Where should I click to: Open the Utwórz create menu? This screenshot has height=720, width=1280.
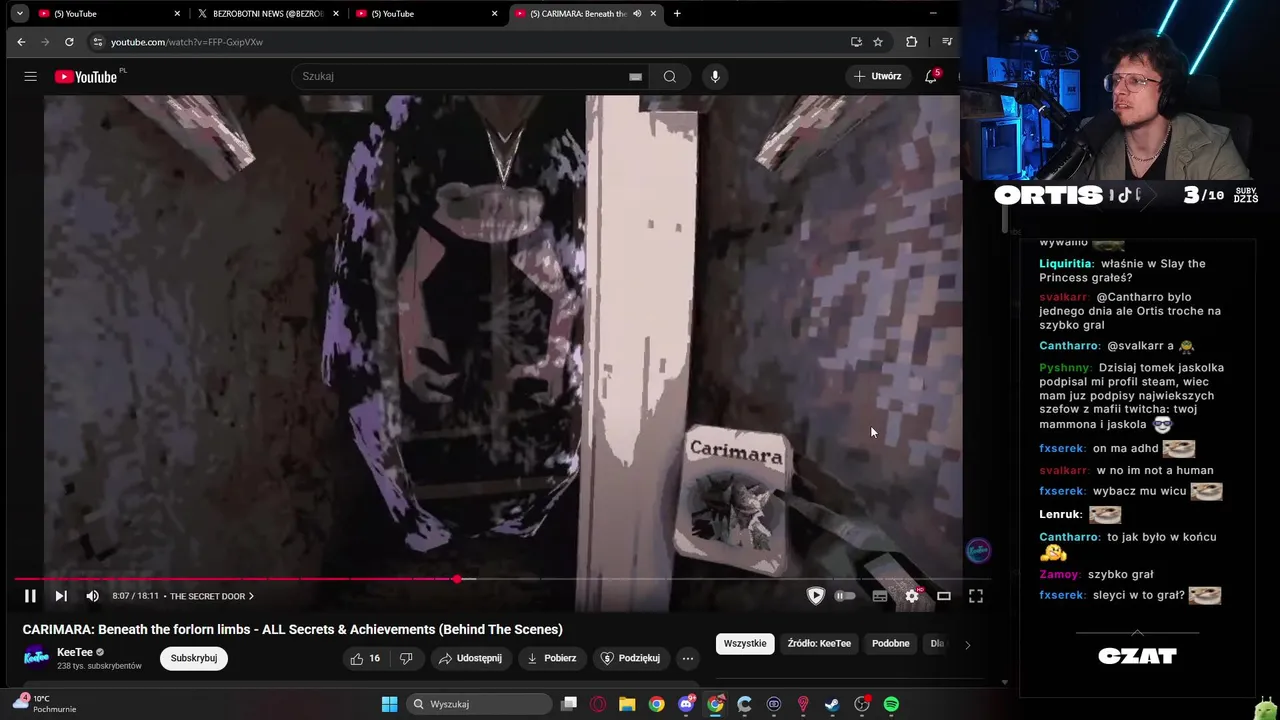(878, 76)
